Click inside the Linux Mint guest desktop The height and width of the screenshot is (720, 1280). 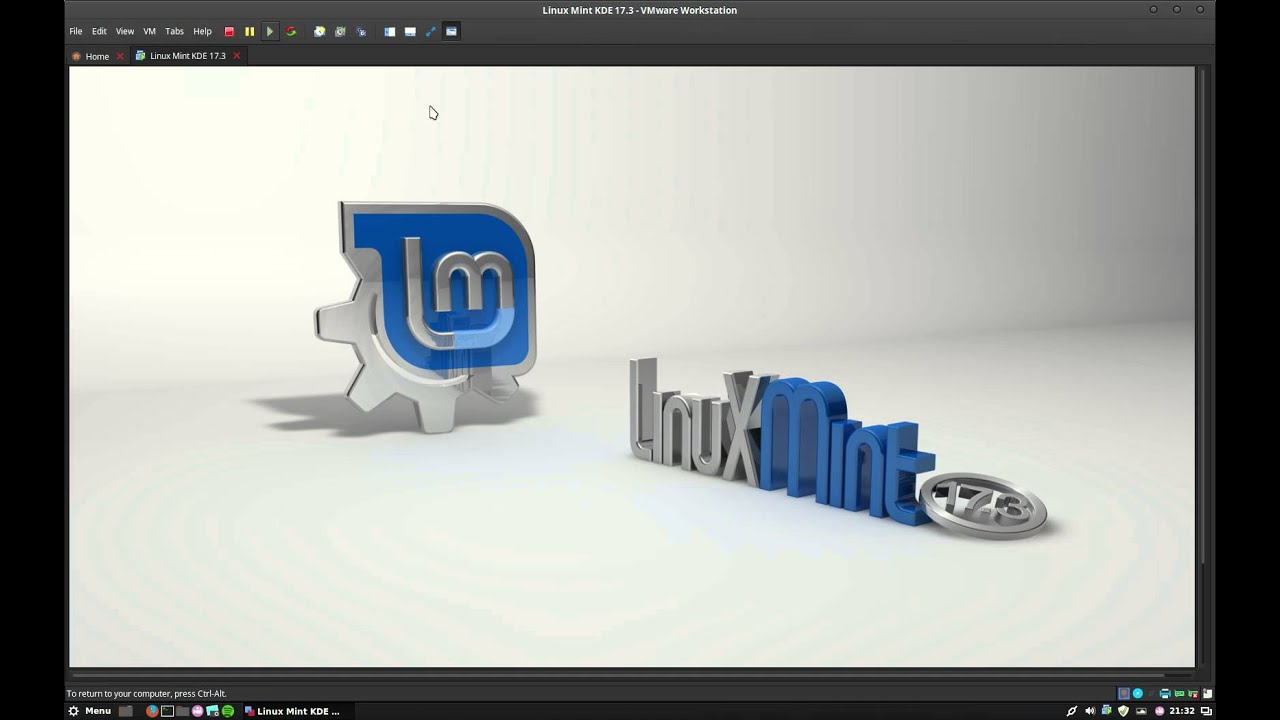pos(632,366)
